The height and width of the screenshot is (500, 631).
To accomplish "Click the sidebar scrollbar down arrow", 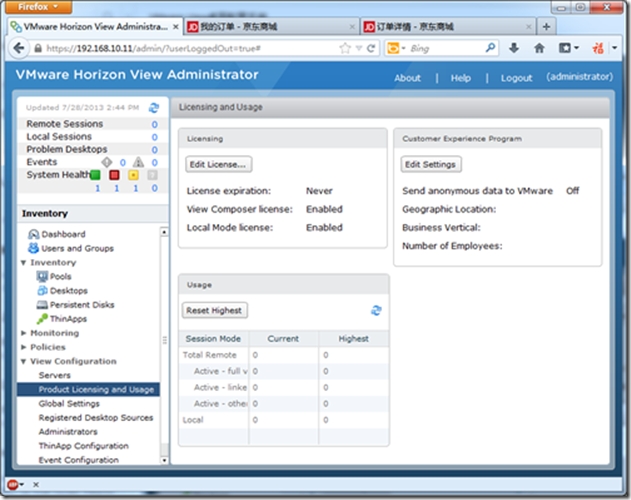I will 164,460.
